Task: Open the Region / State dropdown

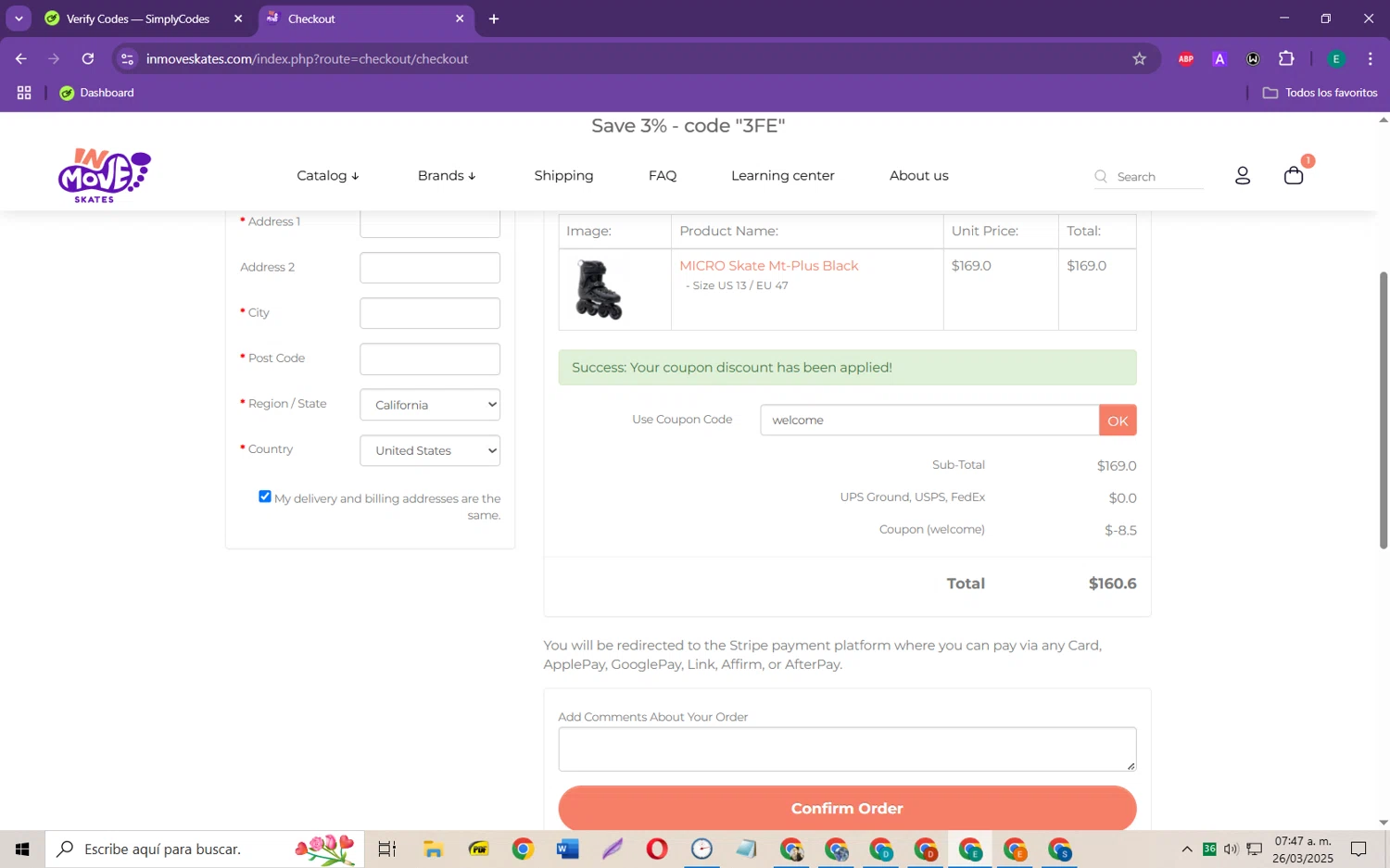Action: click(430, 405)
